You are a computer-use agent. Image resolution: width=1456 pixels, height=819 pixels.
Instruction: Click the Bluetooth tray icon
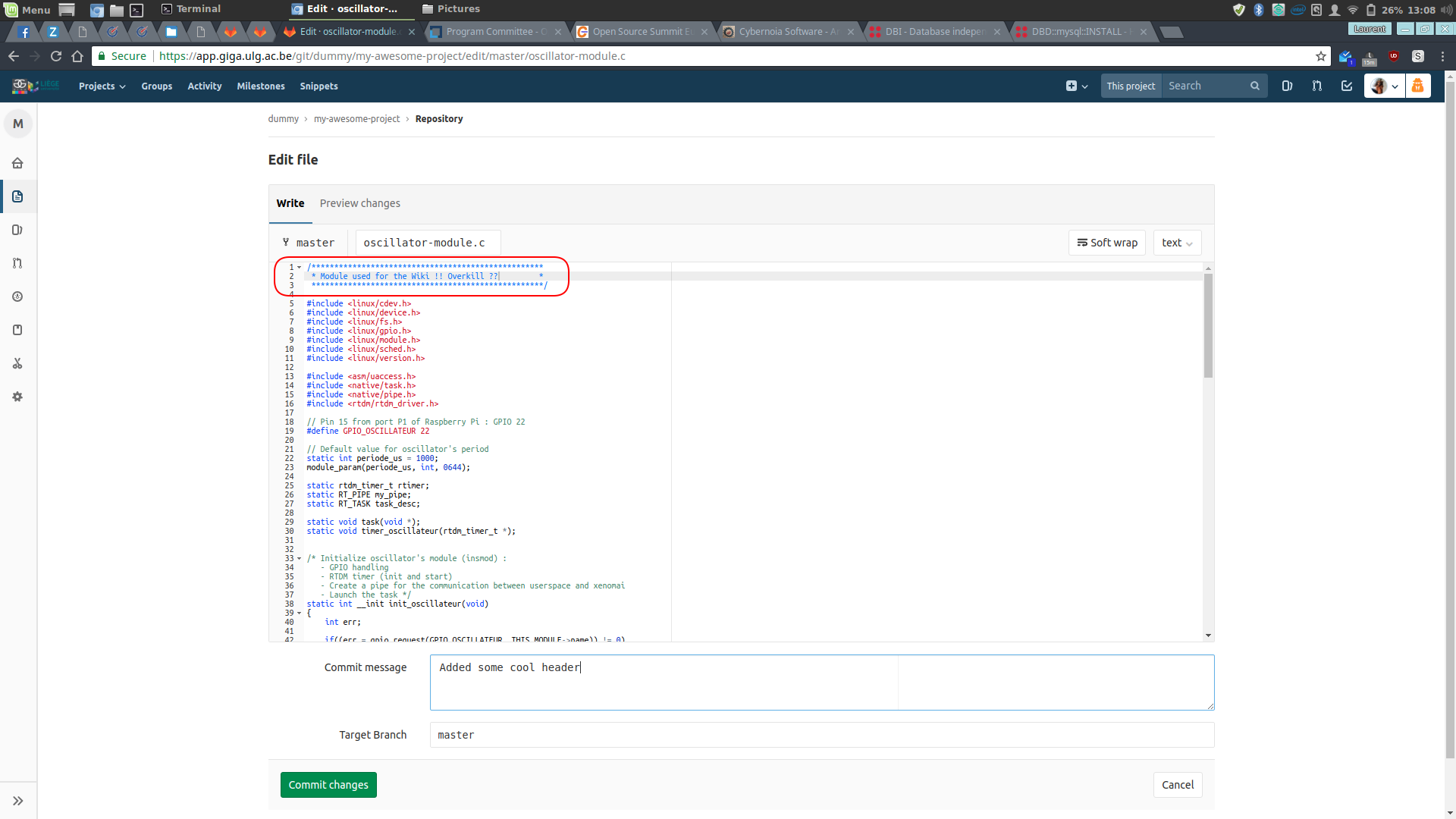[1259, 10]
